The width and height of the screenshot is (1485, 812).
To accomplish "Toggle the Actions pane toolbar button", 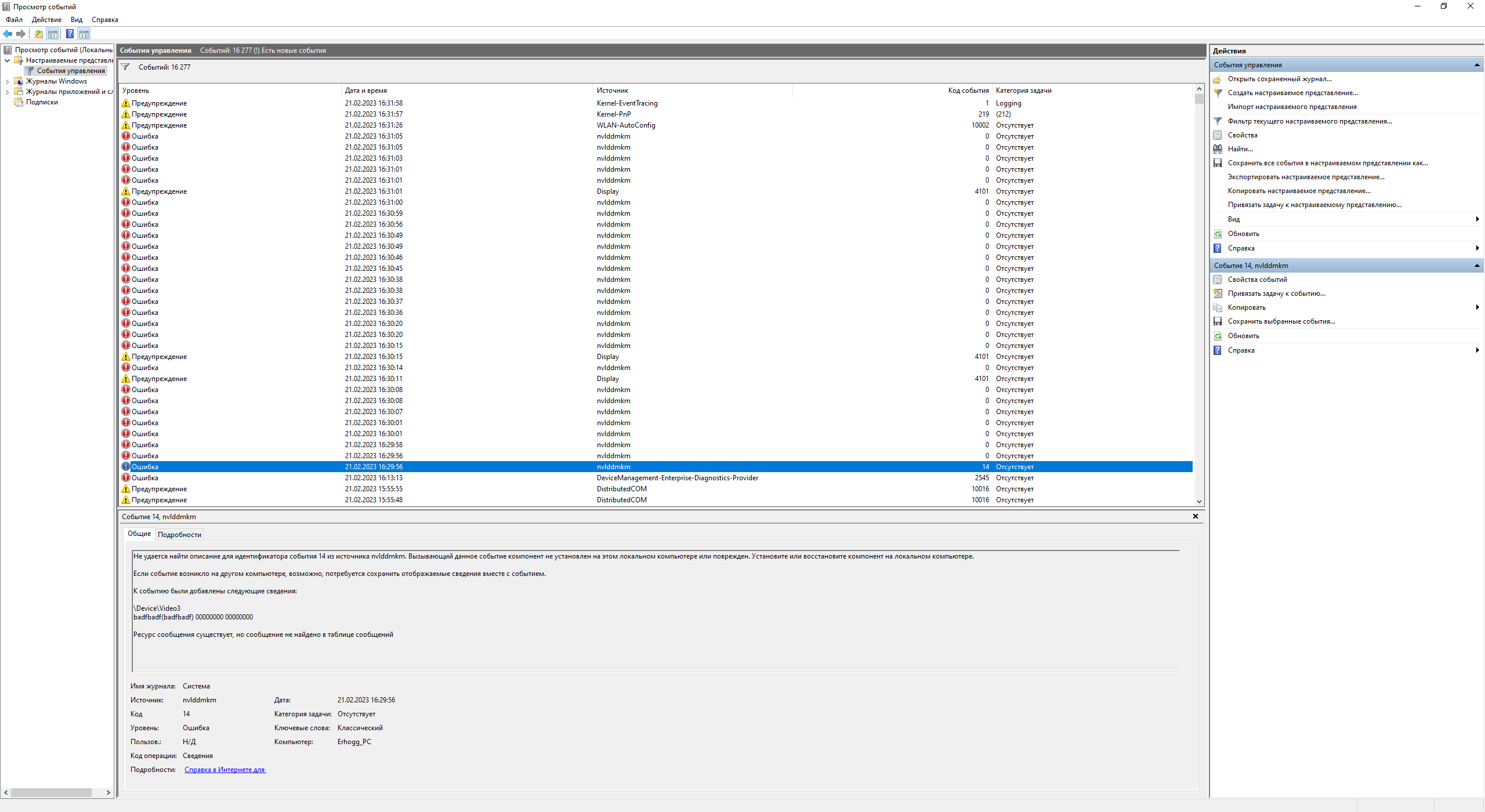I will coord(84,34).
